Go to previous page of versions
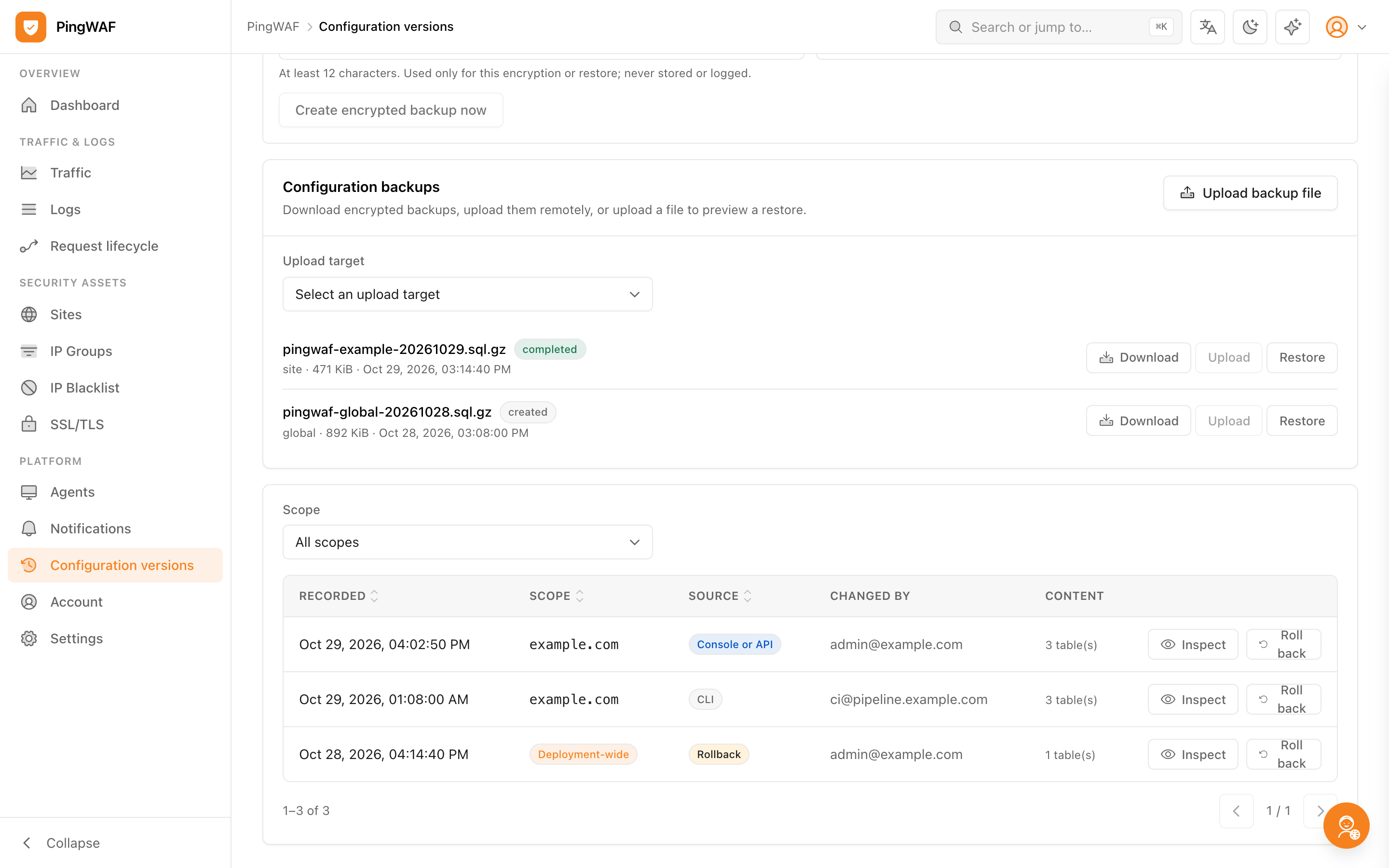The height and width of the screenshot is (868, 1389). pos(1236,811)
